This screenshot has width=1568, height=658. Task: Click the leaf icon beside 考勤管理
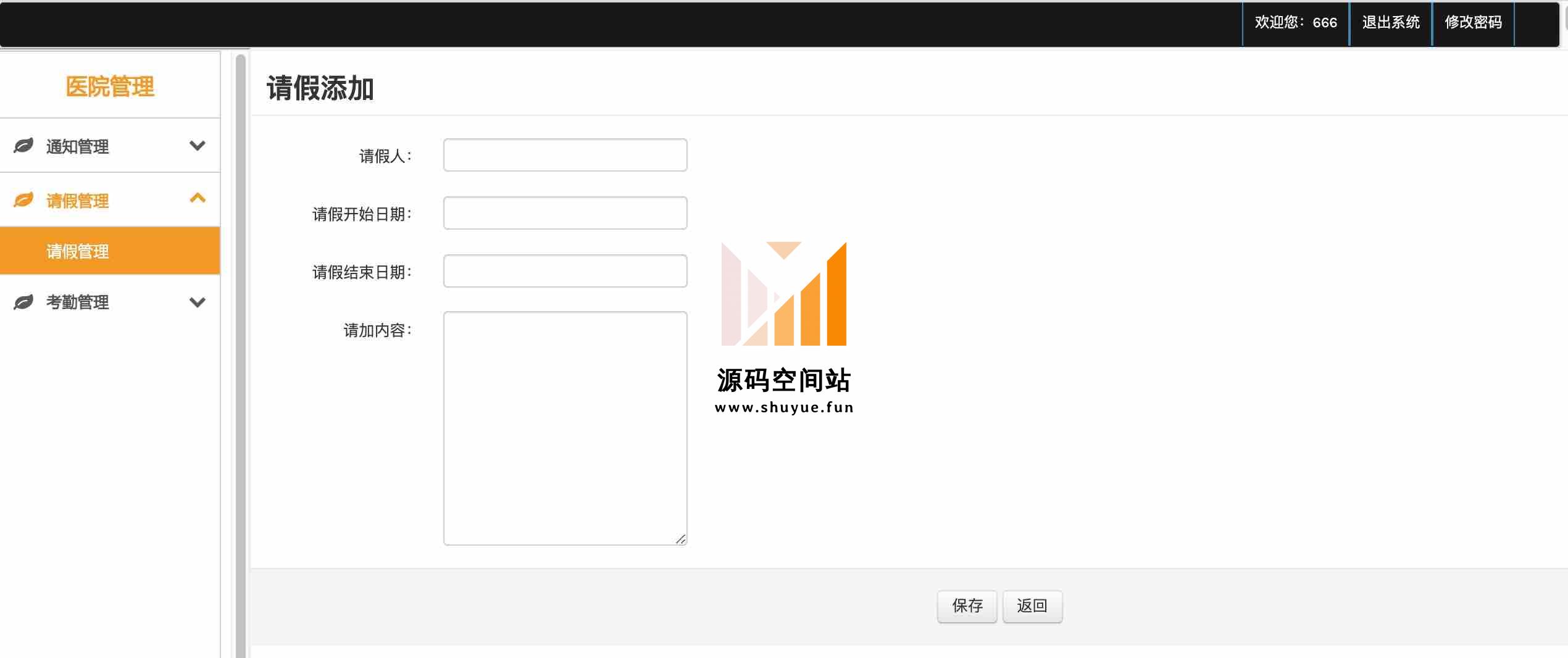(x=23, y=302)
